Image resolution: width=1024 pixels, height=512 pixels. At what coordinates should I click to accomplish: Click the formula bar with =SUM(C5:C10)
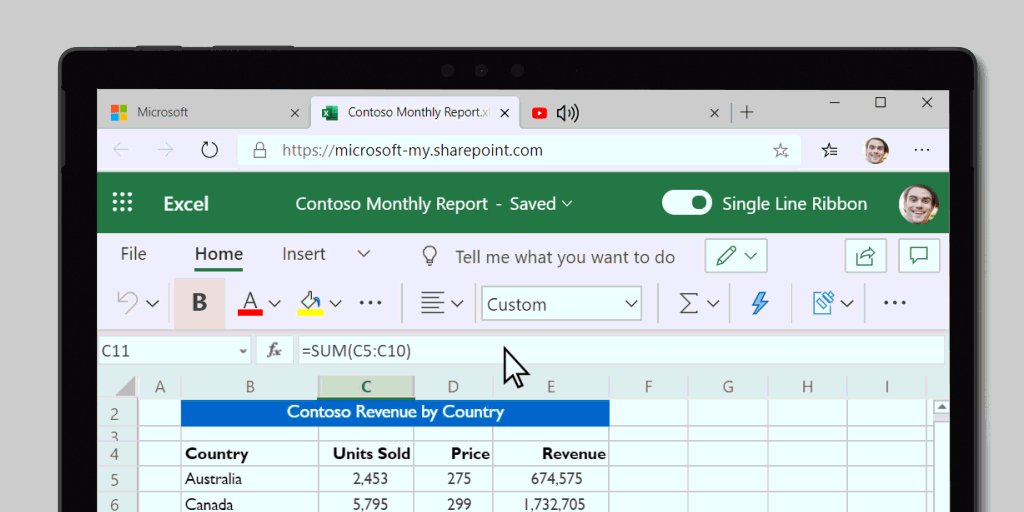point(620,351)
